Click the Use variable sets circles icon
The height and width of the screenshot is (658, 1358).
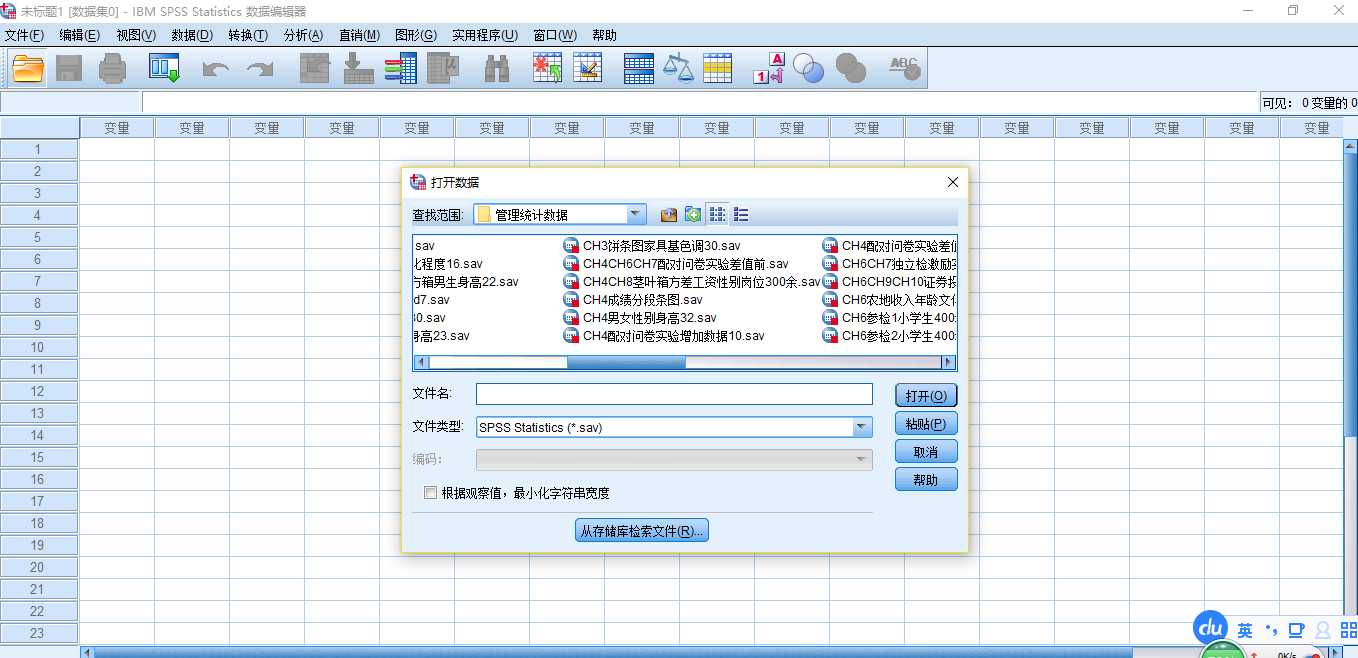tap(808, 68)
